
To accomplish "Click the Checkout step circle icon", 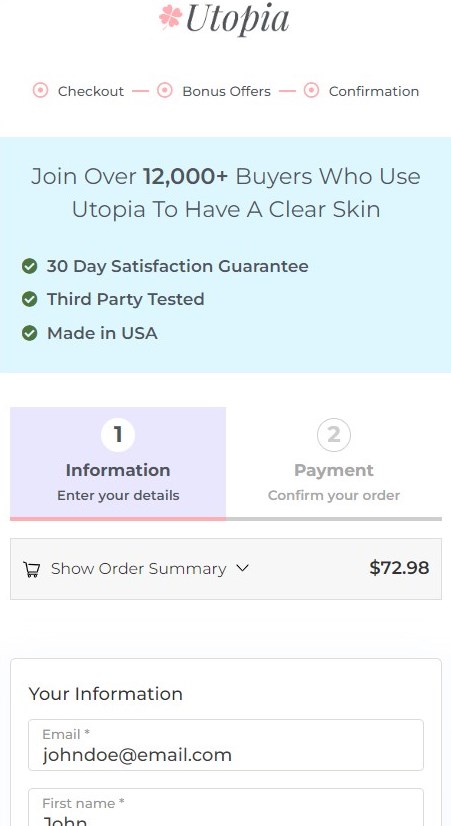I will (41, 91).
